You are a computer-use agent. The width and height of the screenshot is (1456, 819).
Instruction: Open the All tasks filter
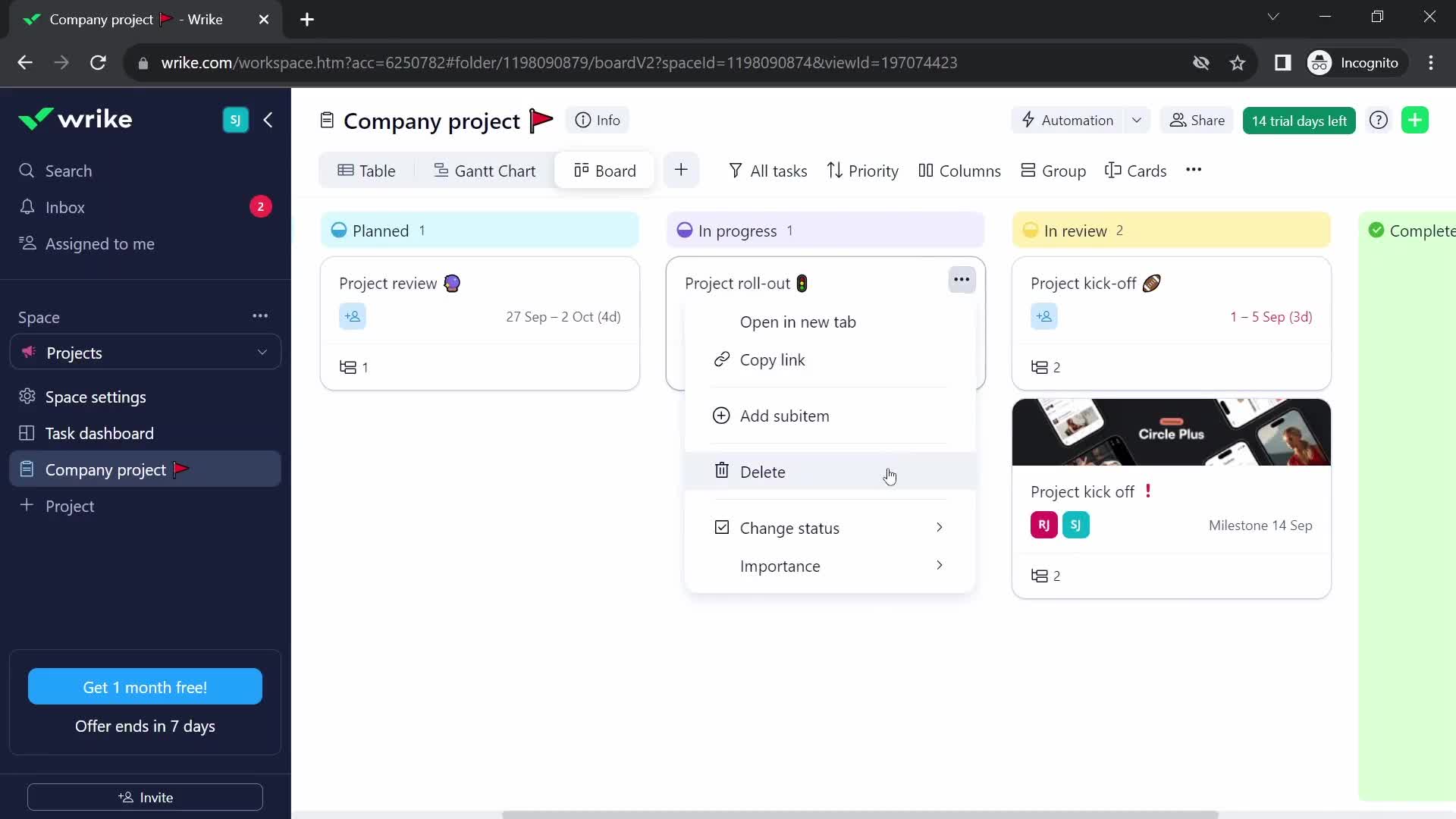[x=767, y=171]
